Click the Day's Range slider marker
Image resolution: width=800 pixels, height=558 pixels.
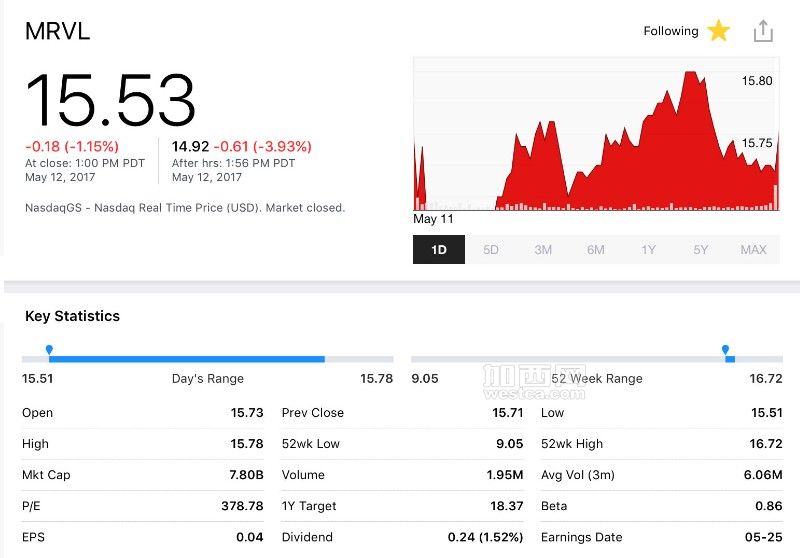point(49,350)
